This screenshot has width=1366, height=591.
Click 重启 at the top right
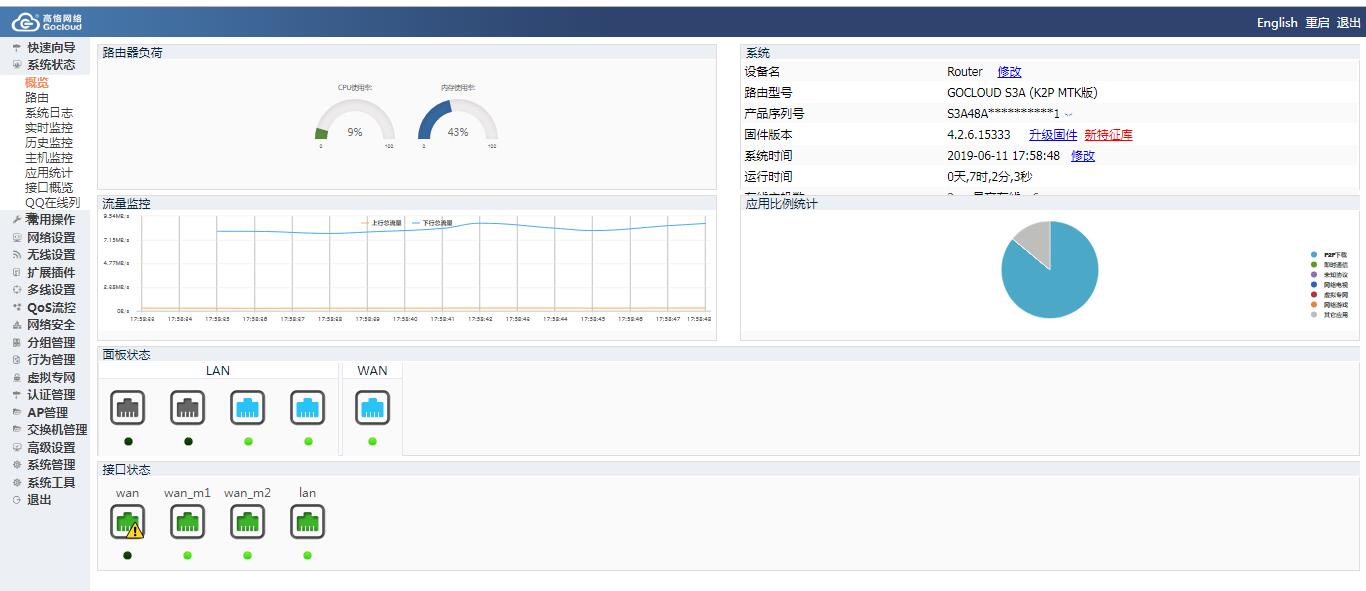point(1317,22)
